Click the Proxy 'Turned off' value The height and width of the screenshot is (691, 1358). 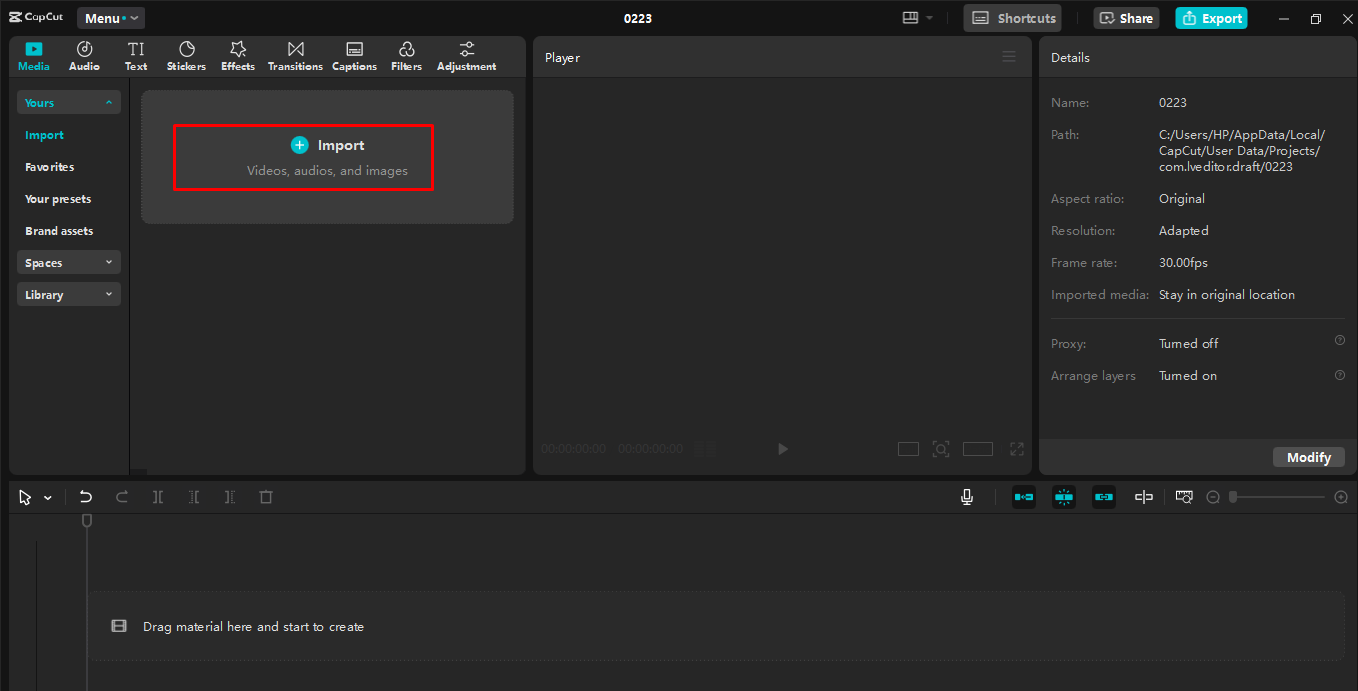pyautogui.click(x=1189, y=343)
